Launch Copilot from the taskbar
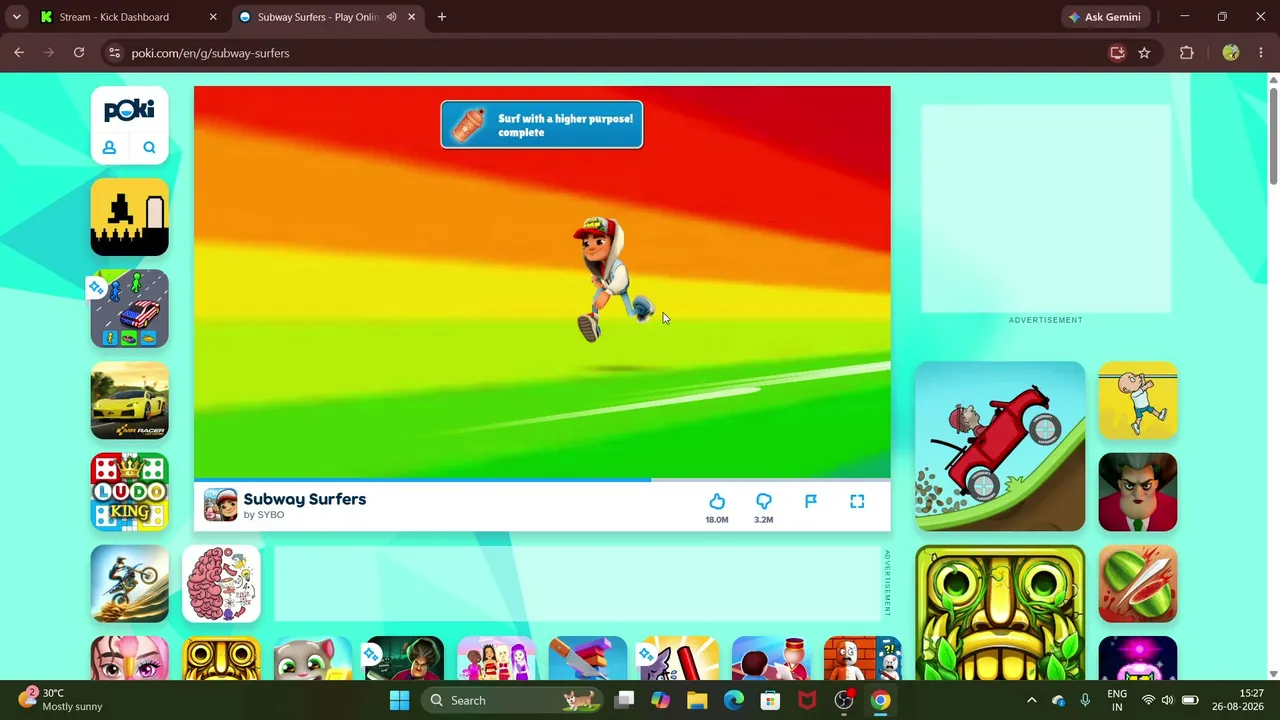 660,700
